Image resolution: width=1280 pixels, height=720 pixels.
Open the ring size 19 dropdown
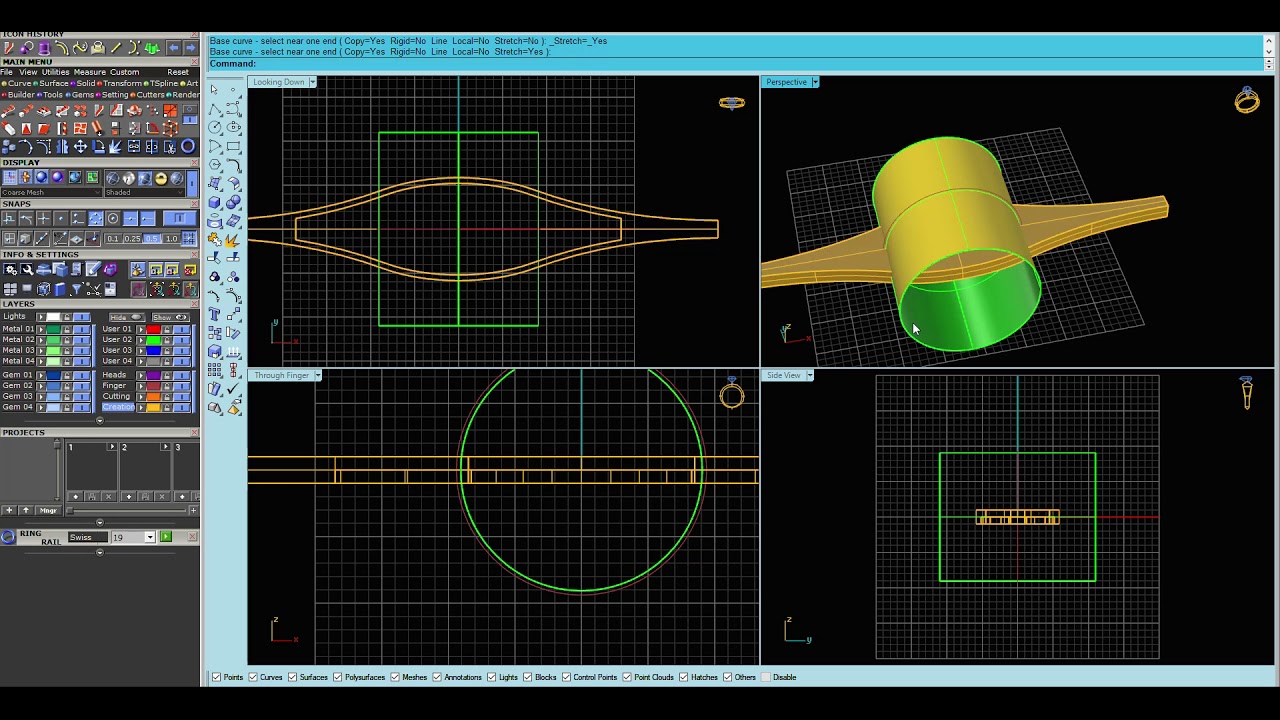(133, 537)
